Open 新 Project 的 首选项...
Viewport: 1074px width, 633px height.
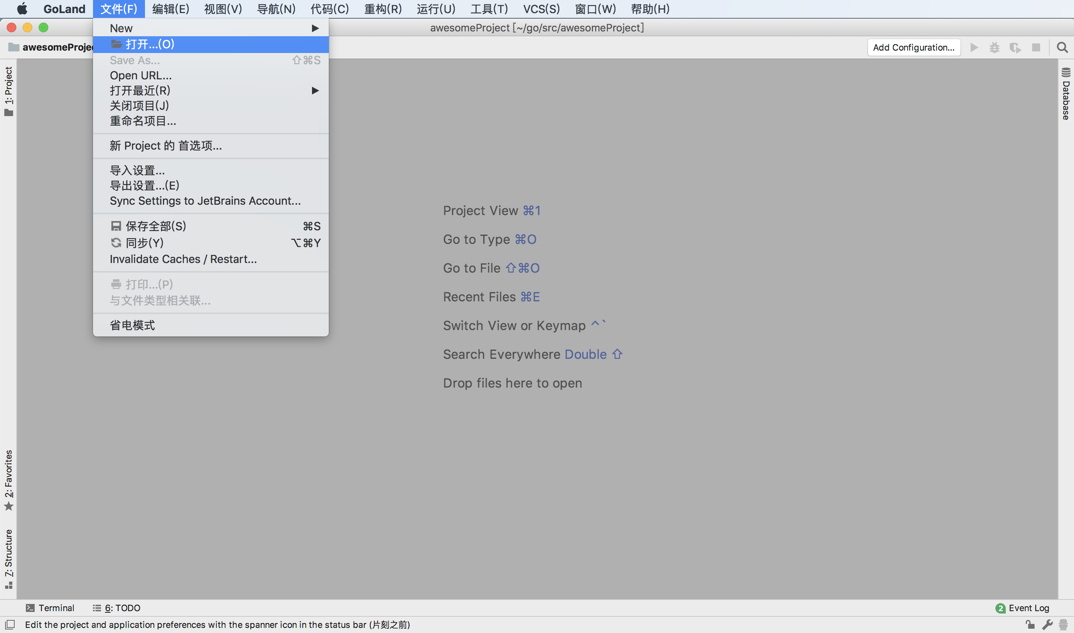[x=211, y=145]
